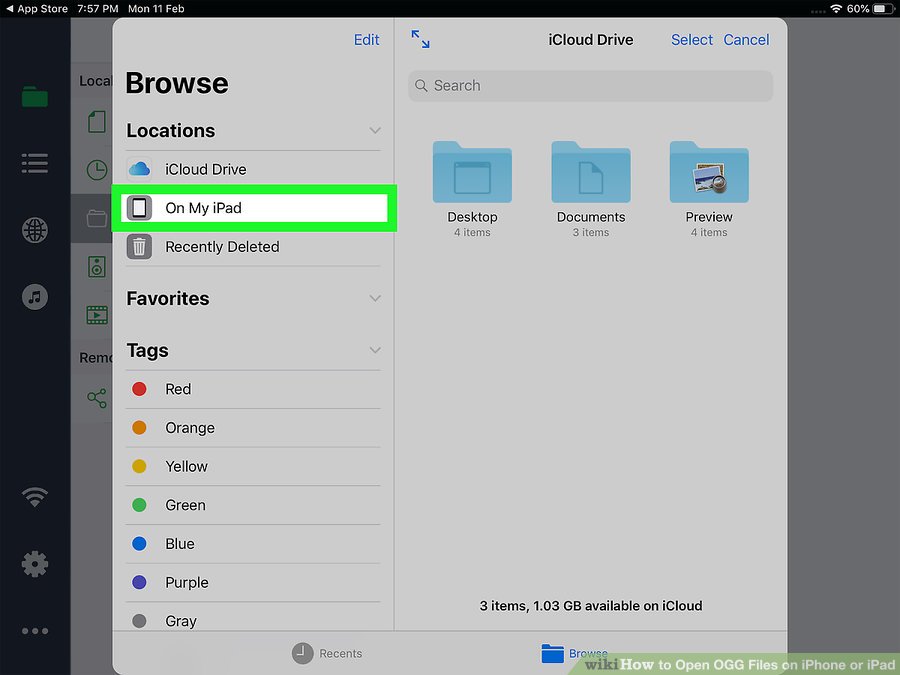Select On My iPad location

[253, 208]
